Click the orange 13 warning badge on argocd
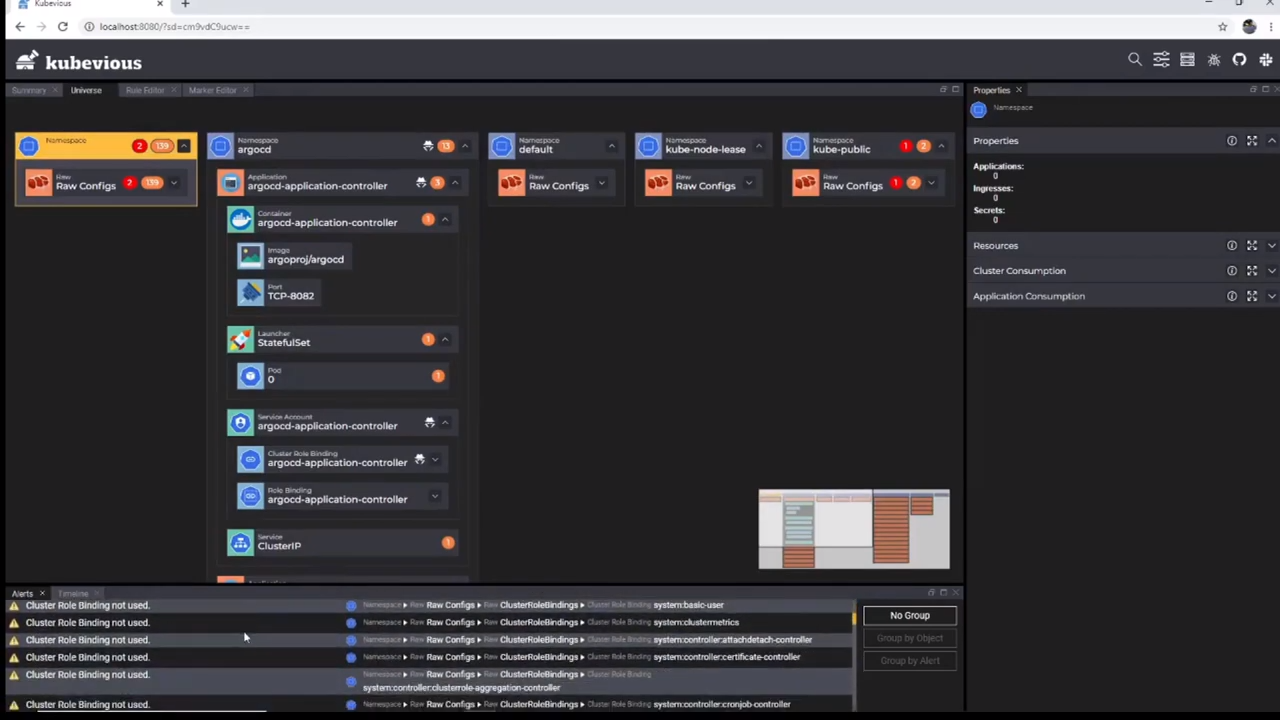Image resolution: width=1280 pixels, height=720 pixels. pos(446,147)
